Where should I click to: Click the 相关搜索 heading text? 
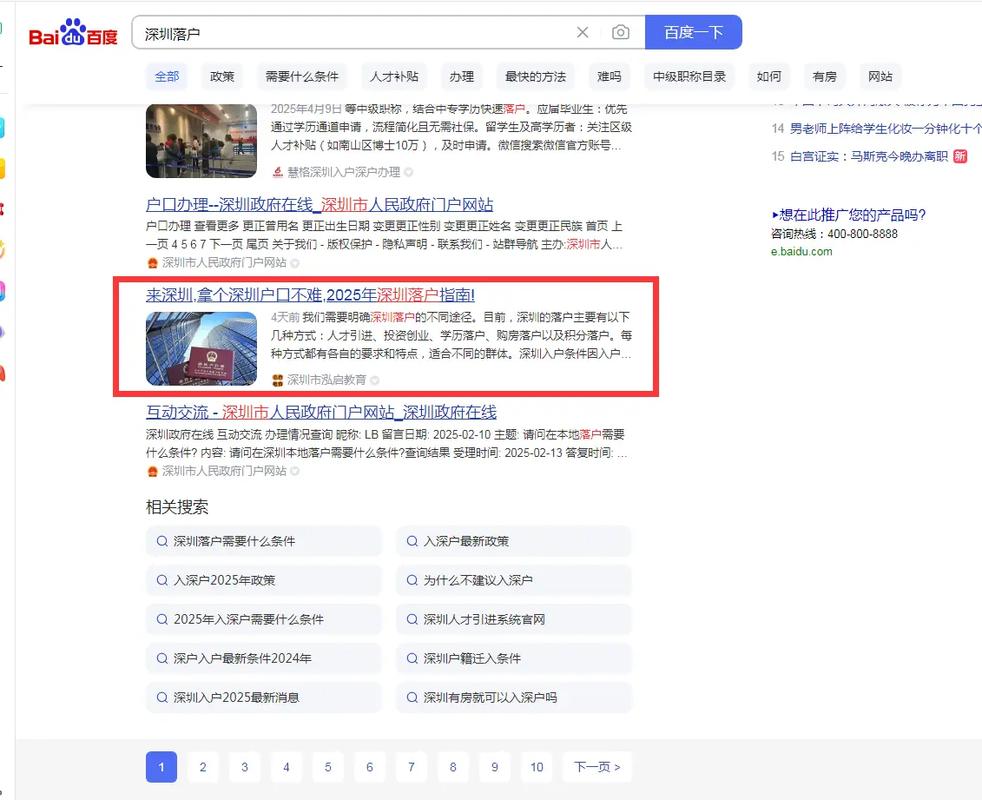[x=177, y=507]
